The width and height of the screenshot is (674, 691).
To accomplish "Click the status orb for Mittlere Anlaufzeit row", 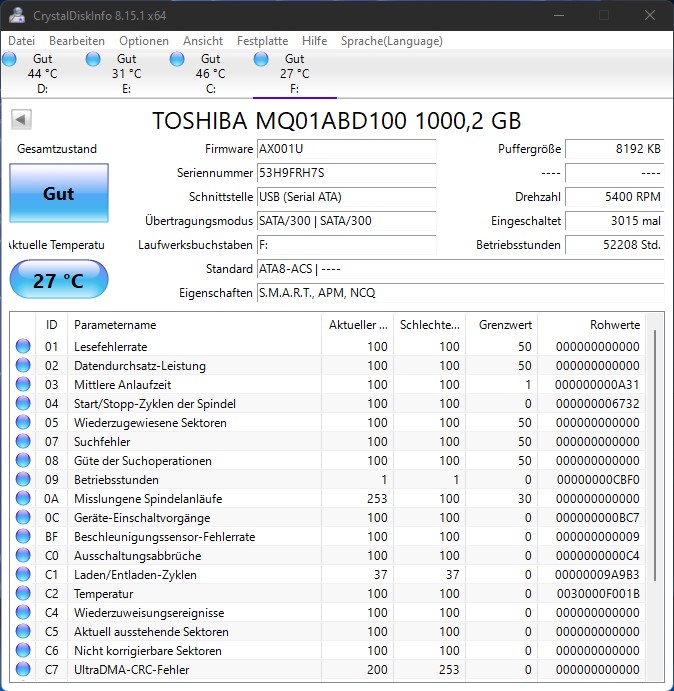I will tap(23, 384).
